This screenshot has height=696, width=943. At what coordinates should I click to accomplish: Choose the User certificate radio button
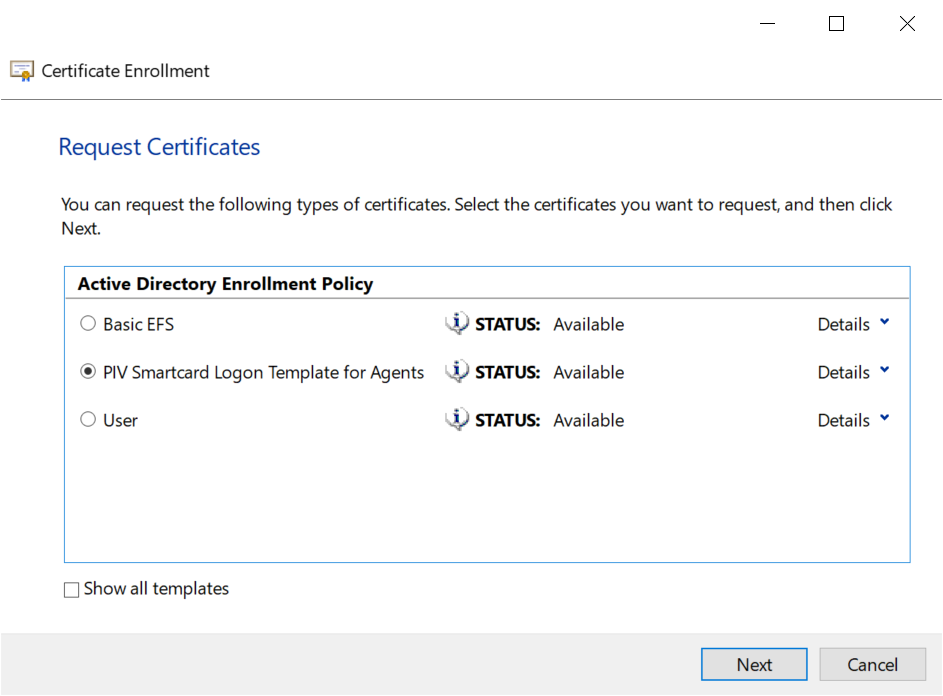click(88, 420)
